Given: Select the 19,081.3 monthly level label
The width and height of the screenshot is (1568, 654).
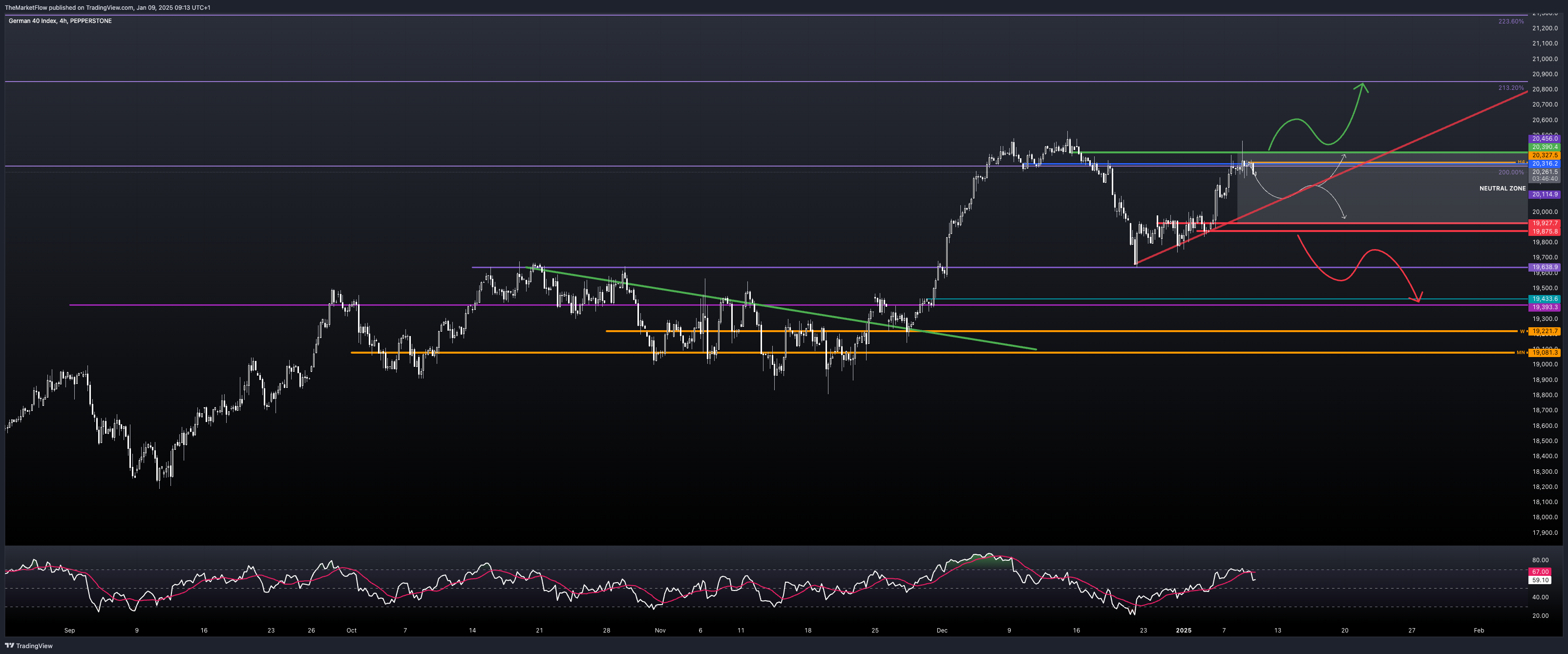Looking at the screenshot, I should 1545,353.
